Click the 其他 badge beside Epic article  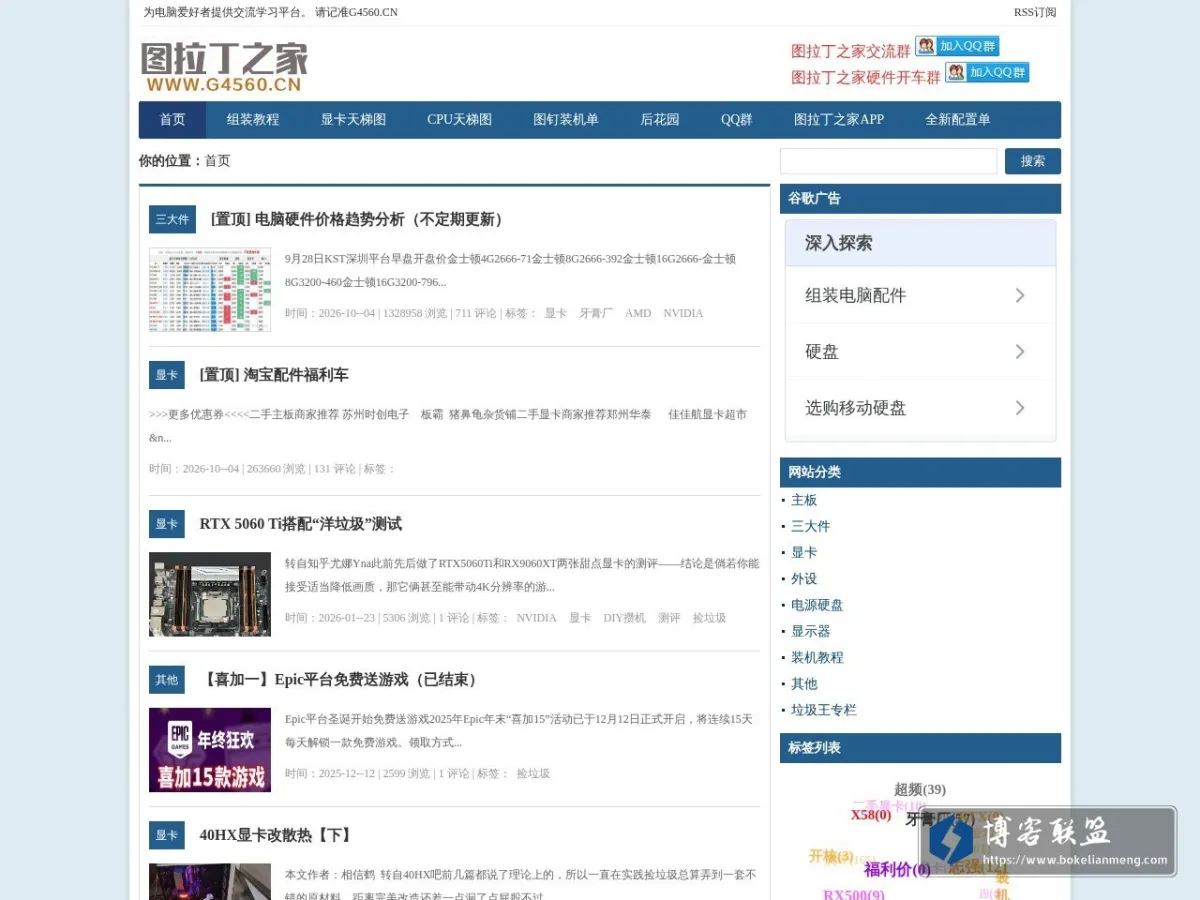pos(167,680)
